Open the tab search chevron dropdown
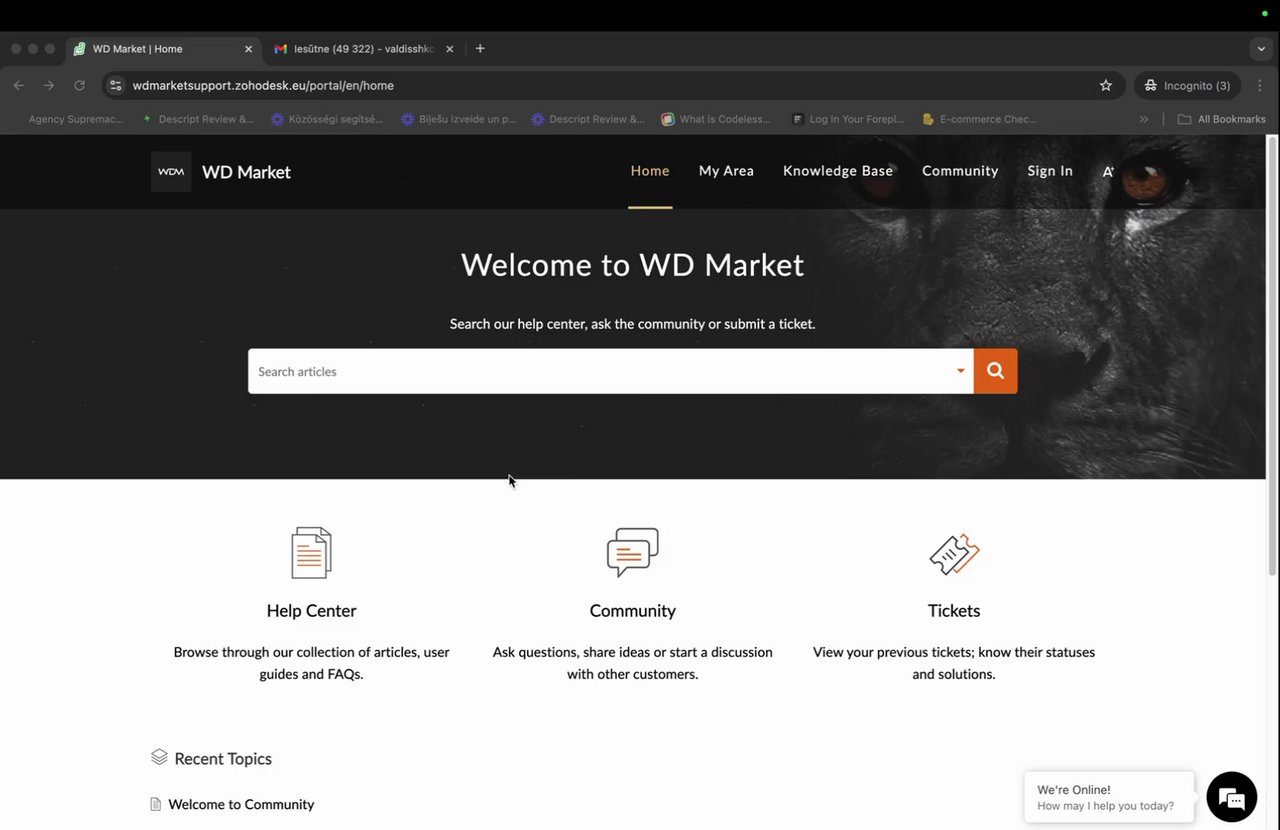The image size is (1280, 830). click(1261, 48)
